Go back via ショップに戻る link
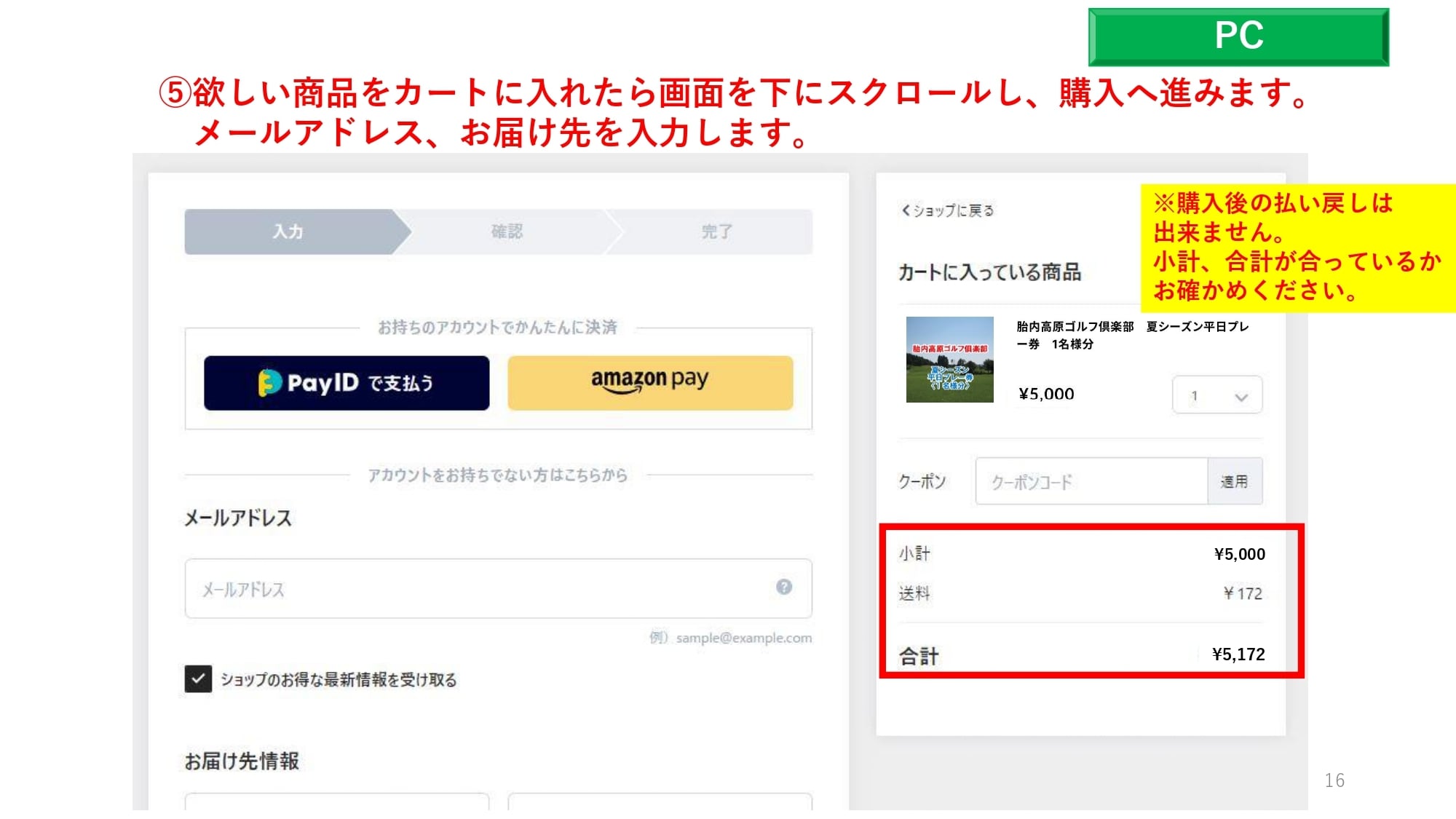The image size is (1456, 819). (x=953, y=210)
